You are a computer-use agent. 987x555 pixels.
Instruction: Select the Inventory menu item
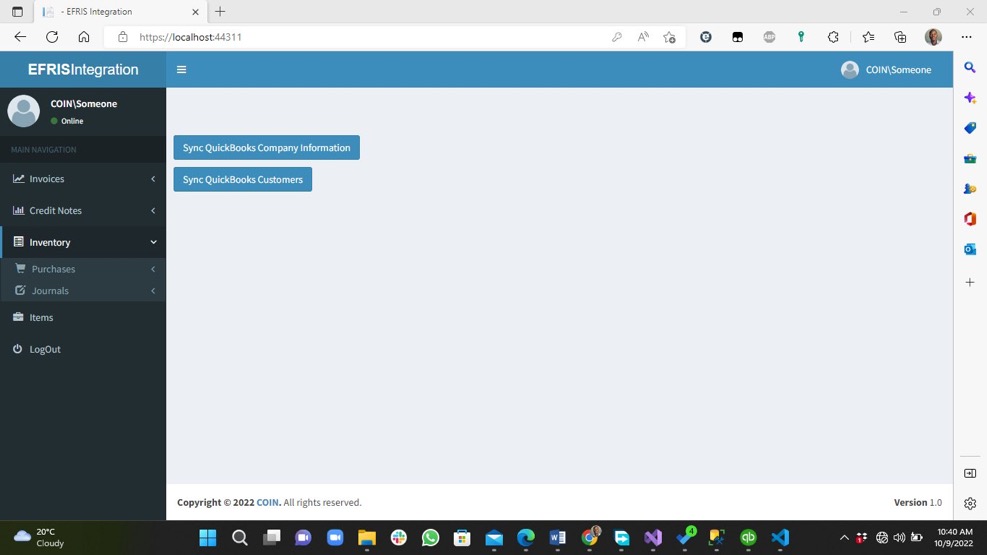[x=83, y=242]
